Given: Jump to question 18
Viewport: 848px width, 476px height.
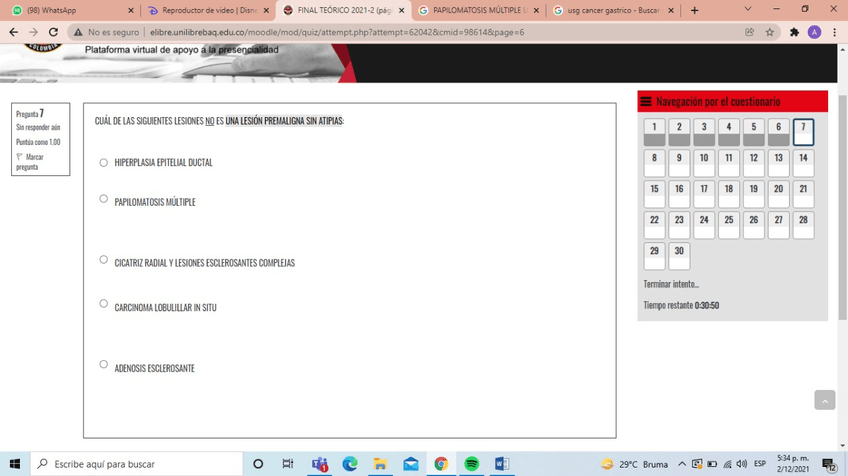Looking at the screenshot, I should pos(729,194).
